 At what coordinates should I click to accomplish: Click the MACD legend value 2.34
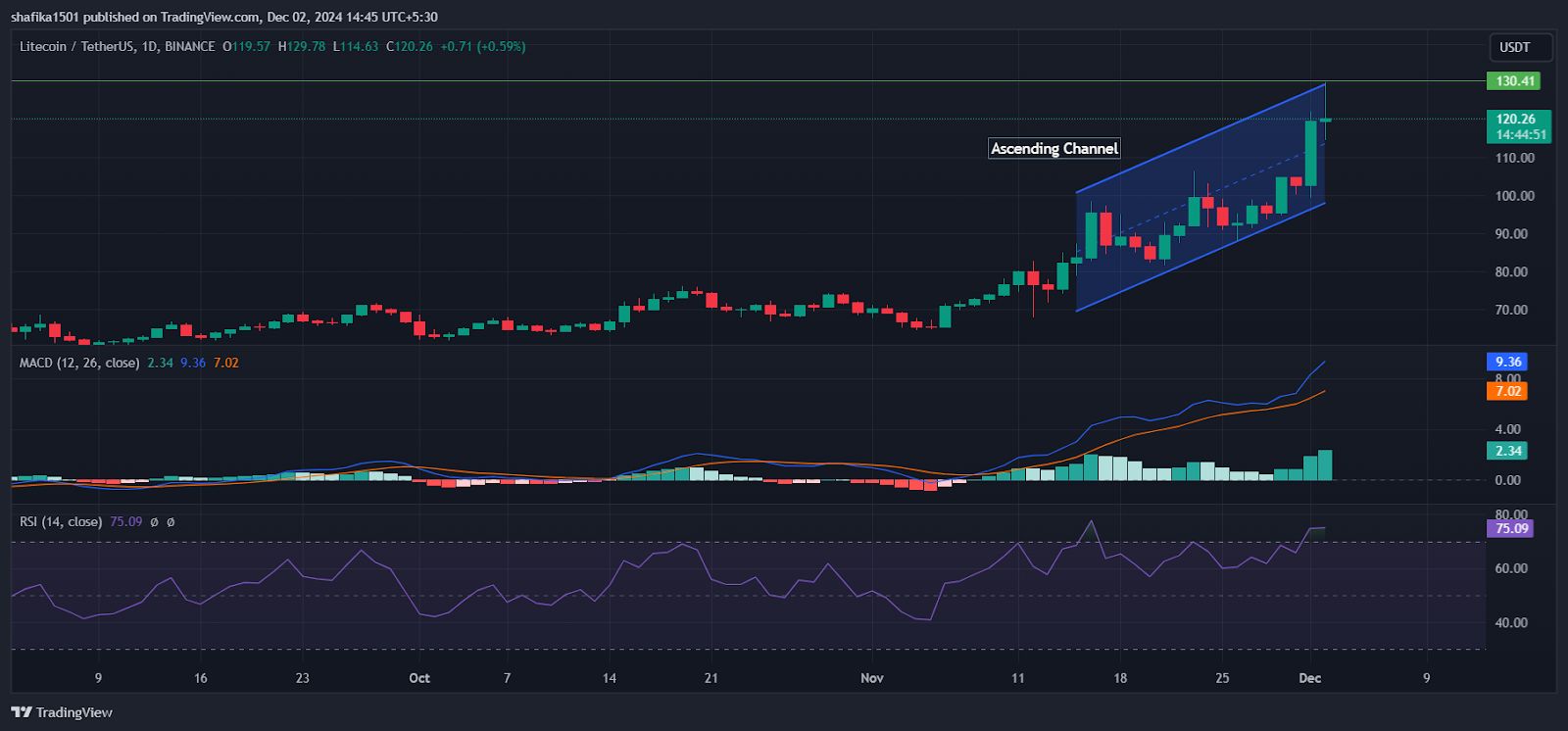[x=160, y=363]
